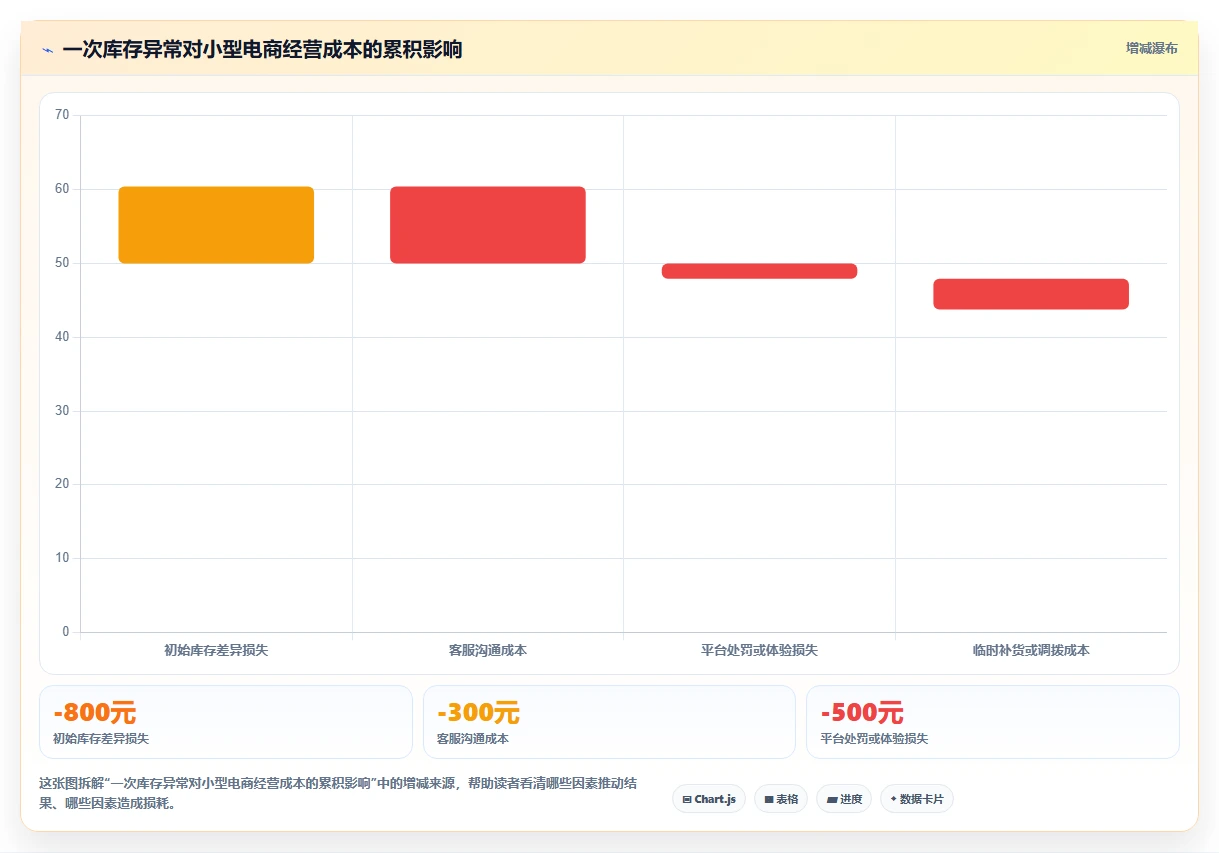Click the y-axis value 60
This screenshot has height=853, width=1219.
tap(62, 189)
